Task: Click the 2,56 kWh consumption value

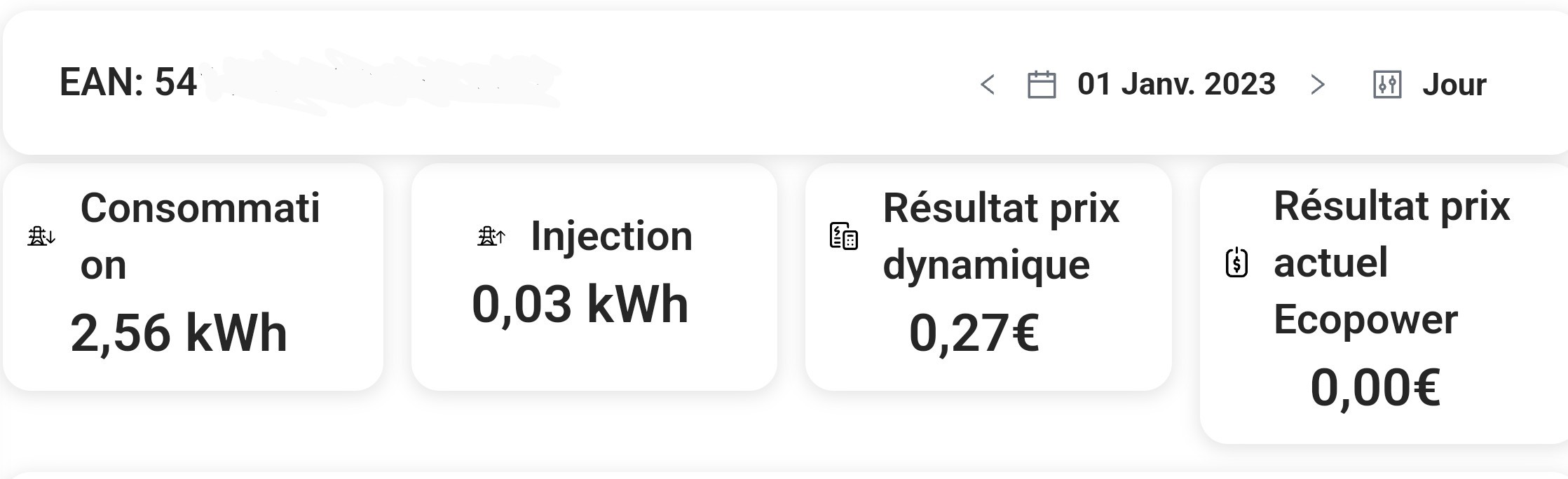Action: point(179,333)
